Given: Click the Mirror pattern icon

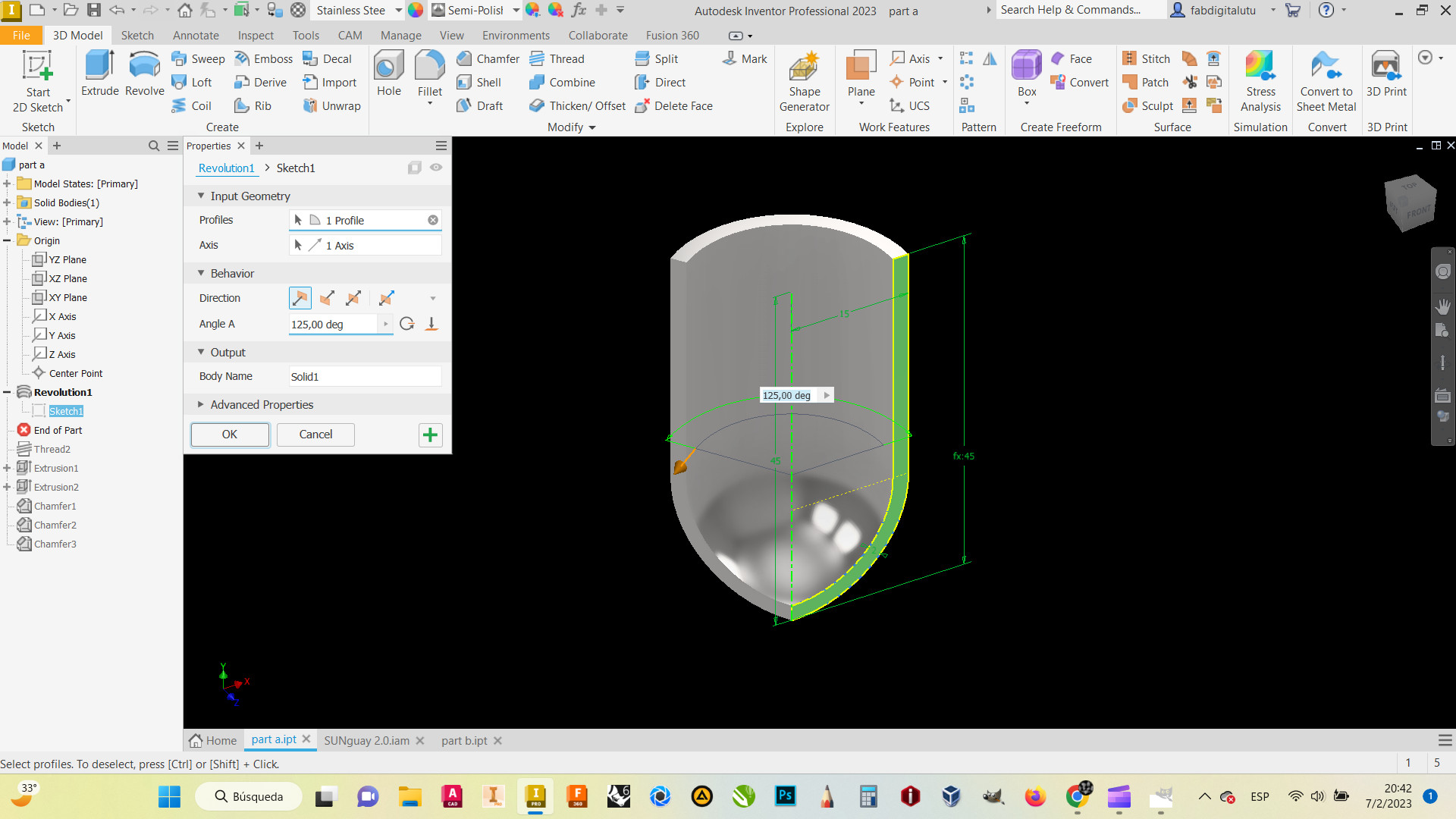Looking at the screenshot, I should coord(990,59).
